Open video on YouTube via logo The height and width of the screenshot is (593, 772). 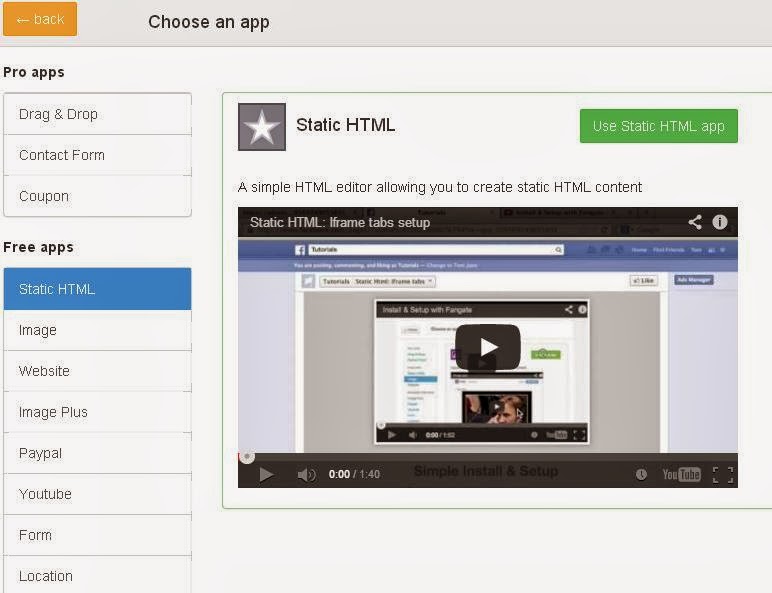[681, 474]
